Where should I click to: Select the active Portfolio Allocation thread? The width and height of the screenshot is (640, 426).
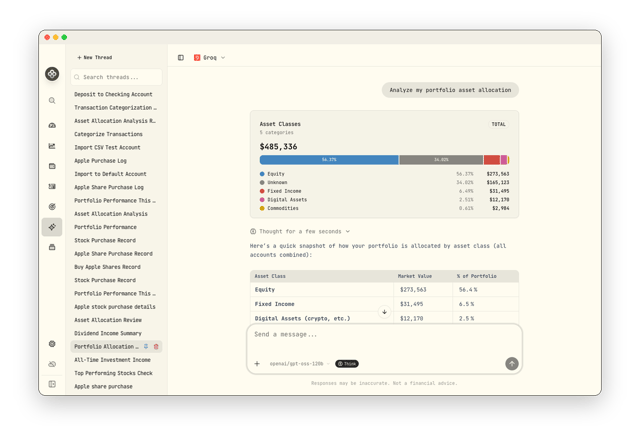point(106,346)
